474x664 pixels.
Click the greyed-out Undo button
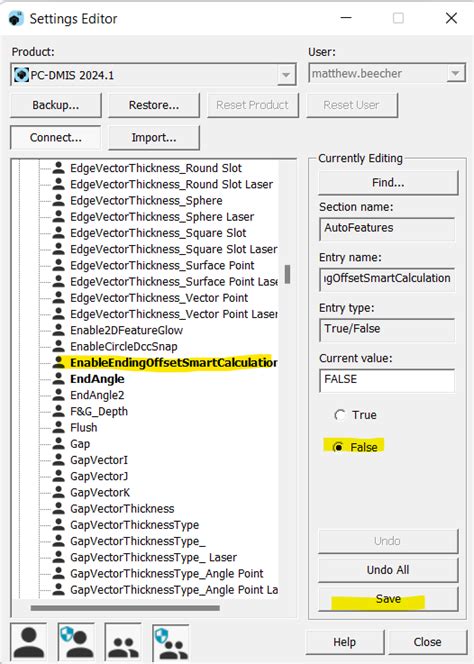point(388,541)
